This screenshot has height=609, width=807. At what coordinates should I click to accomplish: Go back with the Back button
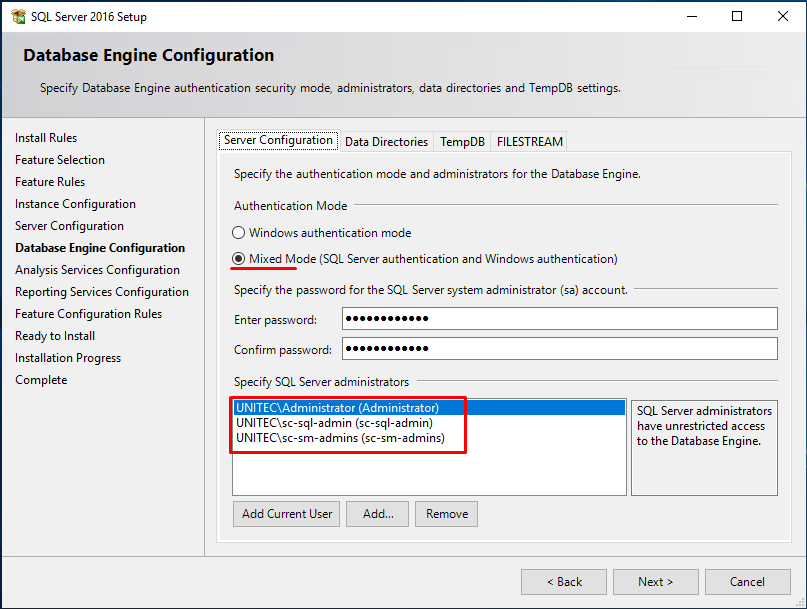tap(564, 582)
